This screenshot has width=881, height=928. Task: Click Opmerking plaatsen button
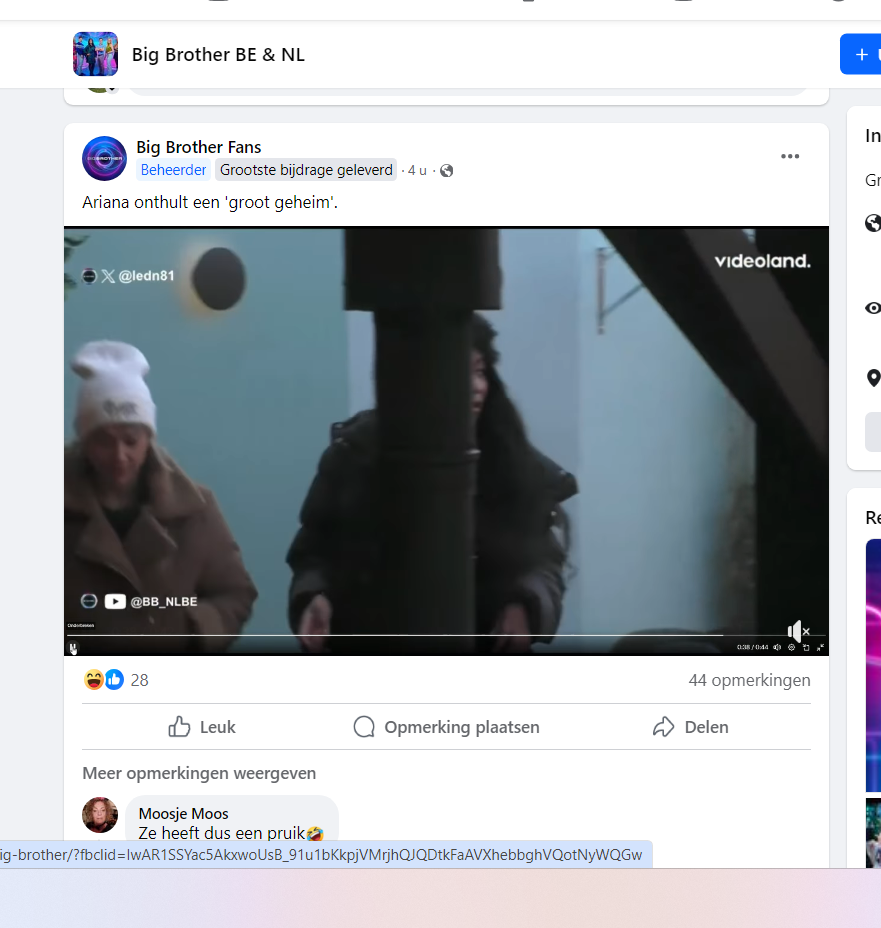click(x=446, y=727)
